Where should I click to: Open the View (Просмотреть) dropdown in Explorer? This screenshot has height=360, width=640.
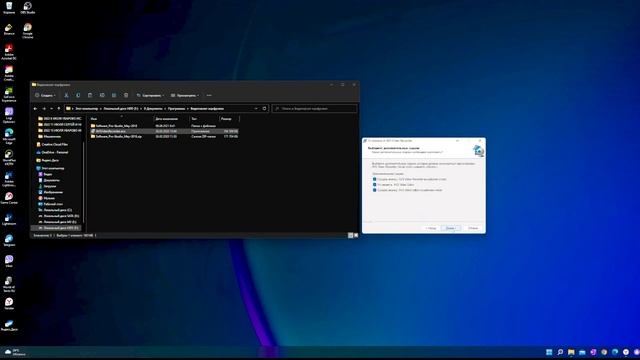pos(185,95)
